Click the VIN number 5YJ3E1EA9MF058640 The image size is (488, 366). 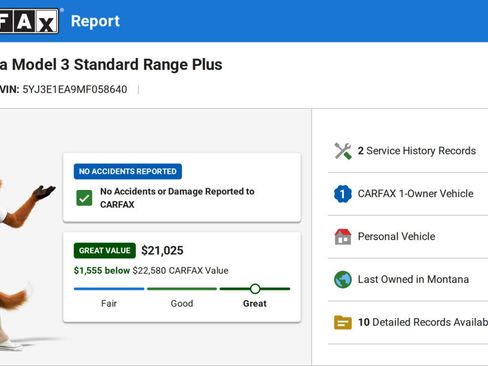(75, 89)
